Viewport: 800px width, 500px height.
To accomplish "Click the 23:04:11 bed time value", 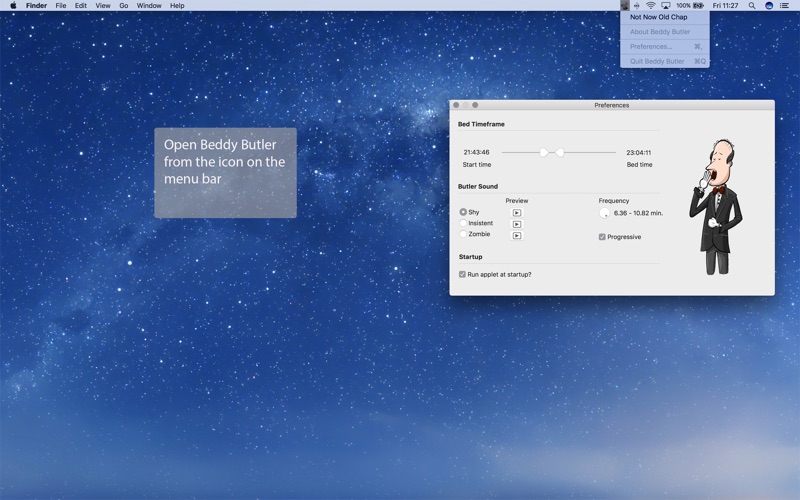I will click(639, 153).
